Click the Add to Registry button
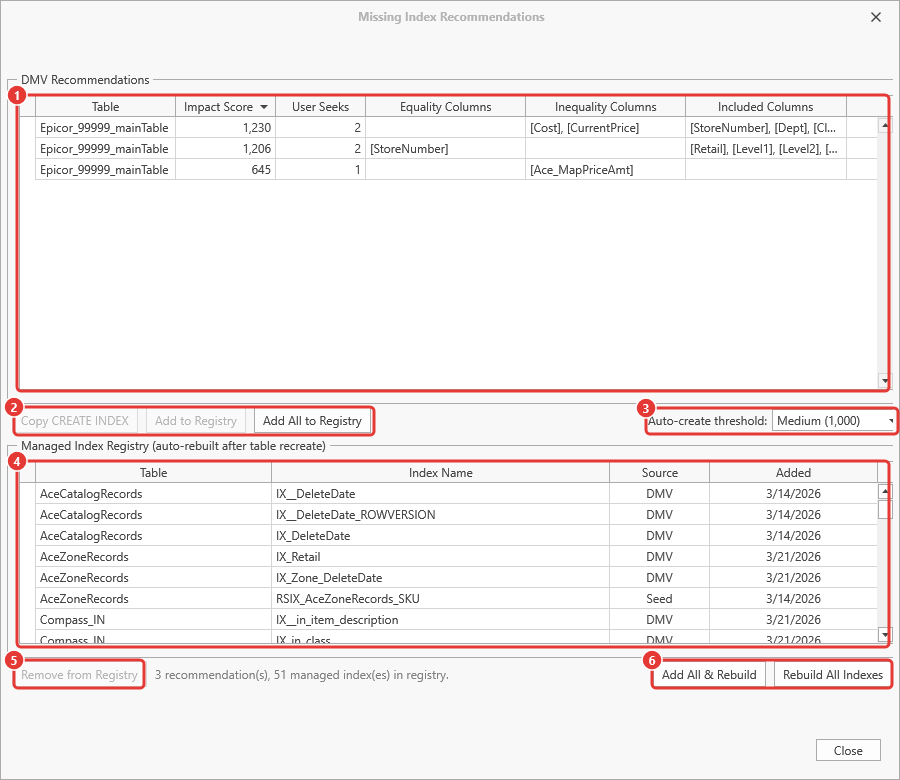900x780 pixels. pos(196,421)
